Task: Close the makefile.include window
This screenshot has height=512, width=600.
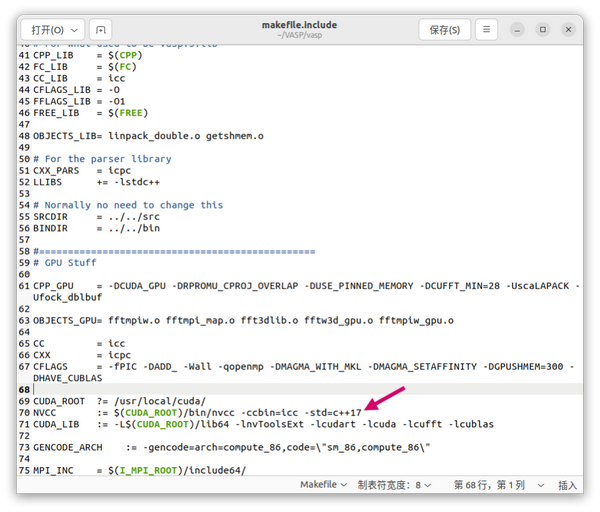Action: click(x=568, y=29)
